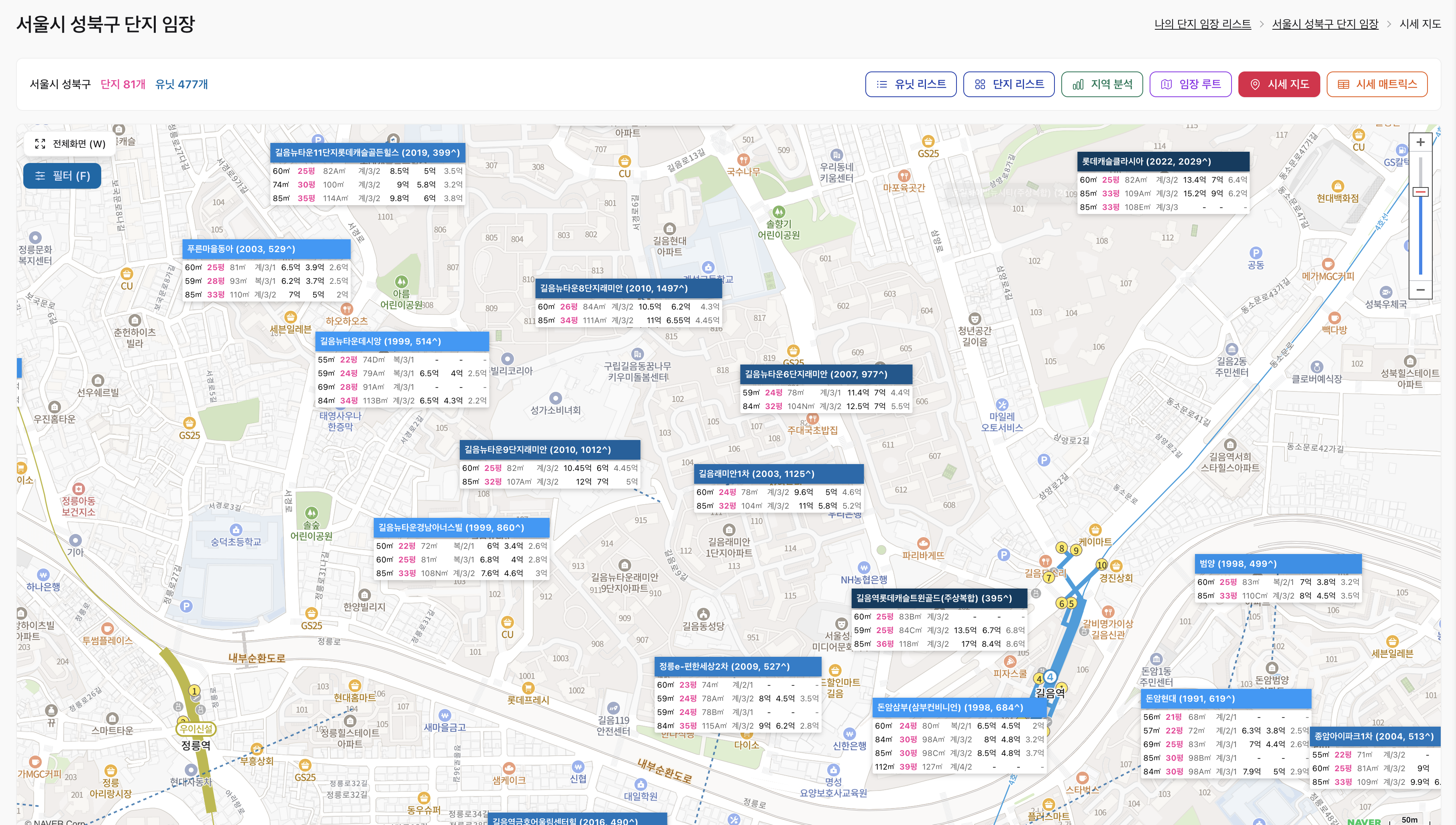Click the map zoom out minus button
This screenshot has width=1456, height=825.
pos(1420,289)
